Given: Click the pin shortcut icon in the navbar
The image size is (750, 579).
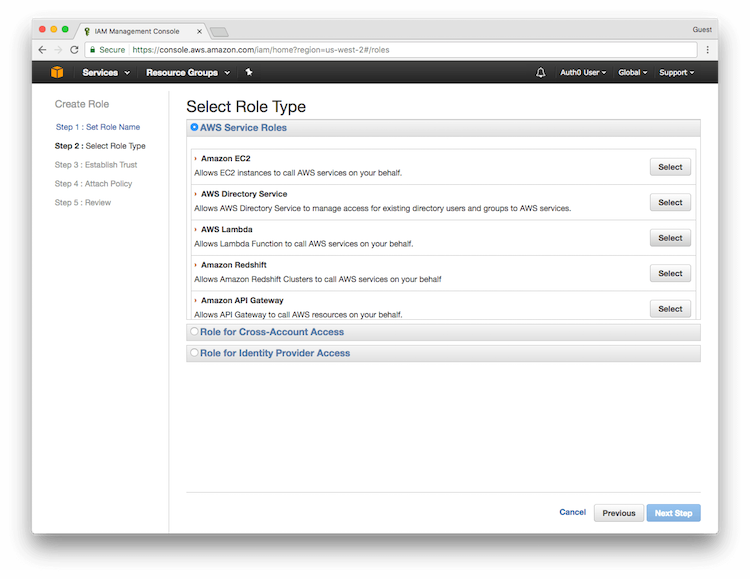Looking at the screenshot, I should pyautogui.click(x=249, y=72).
